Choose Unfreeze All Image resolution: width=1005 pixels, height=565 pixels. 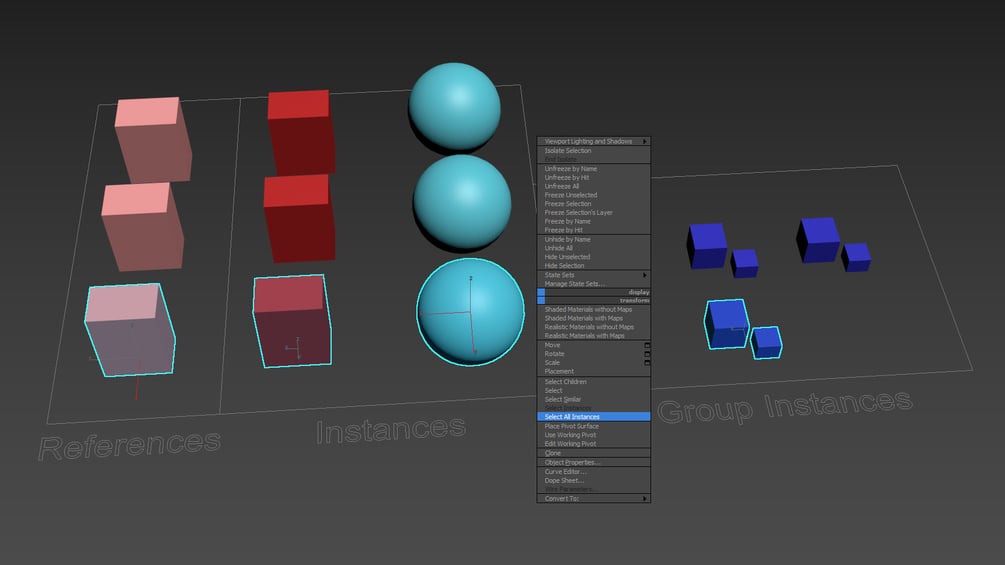coord(561,186)
